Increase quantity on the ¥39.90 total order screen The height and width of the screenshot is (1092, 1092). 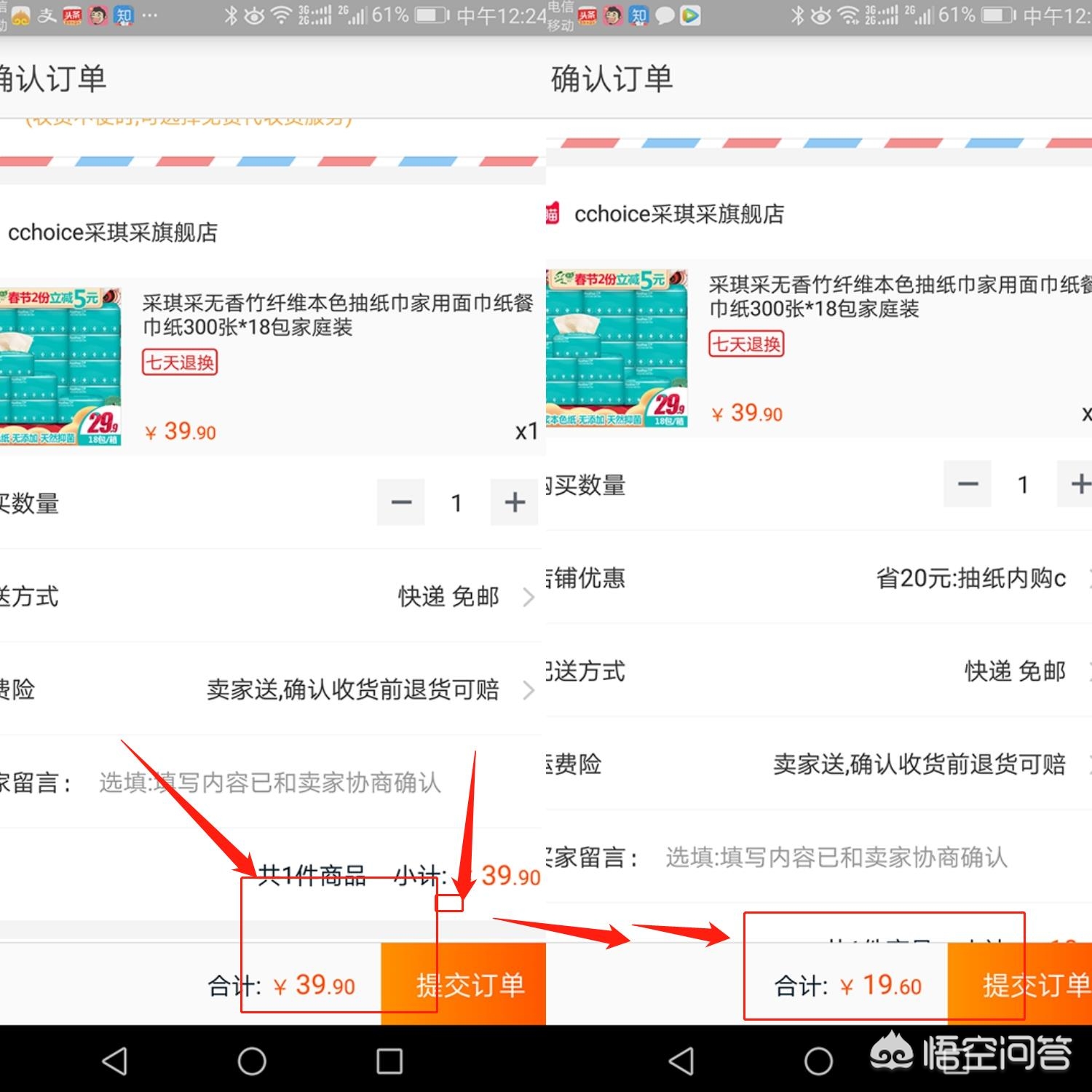tap(515, 502)
